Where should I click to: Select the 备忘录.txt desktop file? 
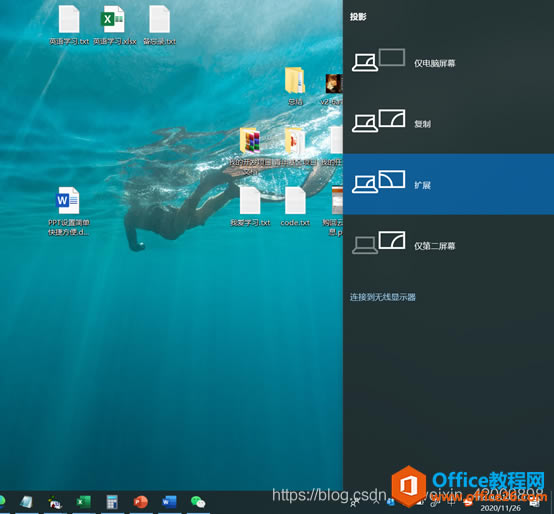(159, 25)
